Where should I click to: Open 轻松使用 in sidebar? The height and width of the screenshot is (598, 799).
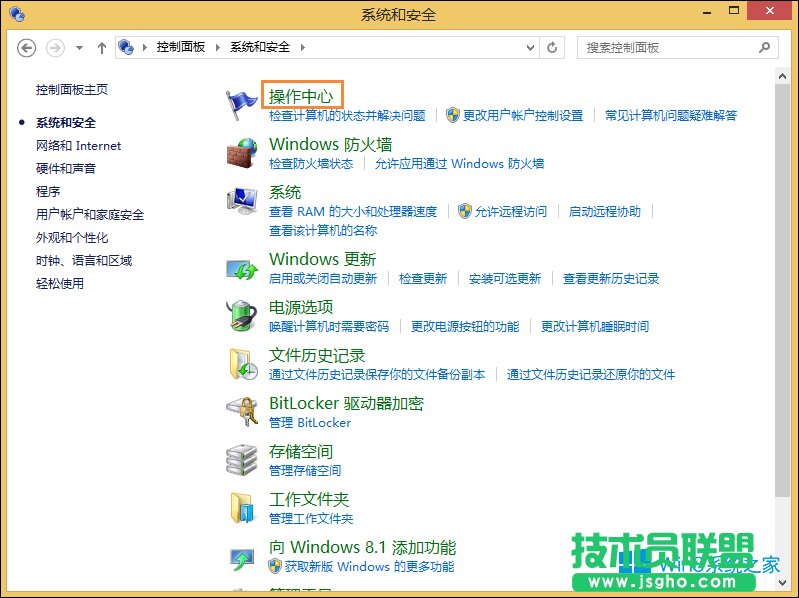tap(60, 283)
